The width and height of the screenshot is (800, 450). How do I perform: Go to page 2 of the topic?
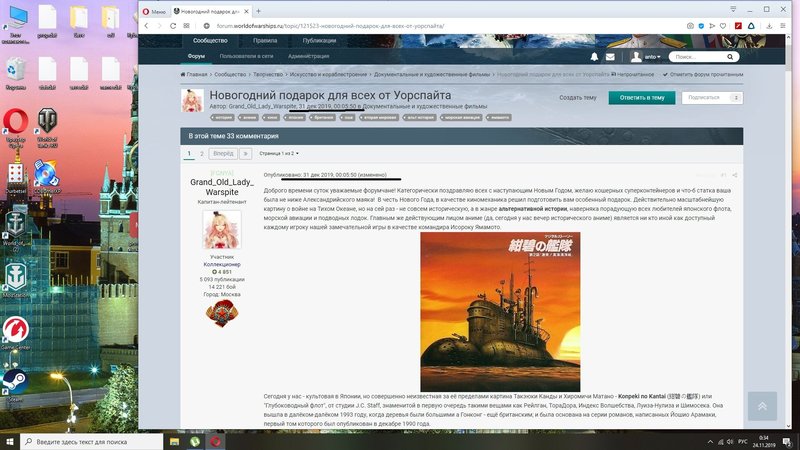[202, 154]
